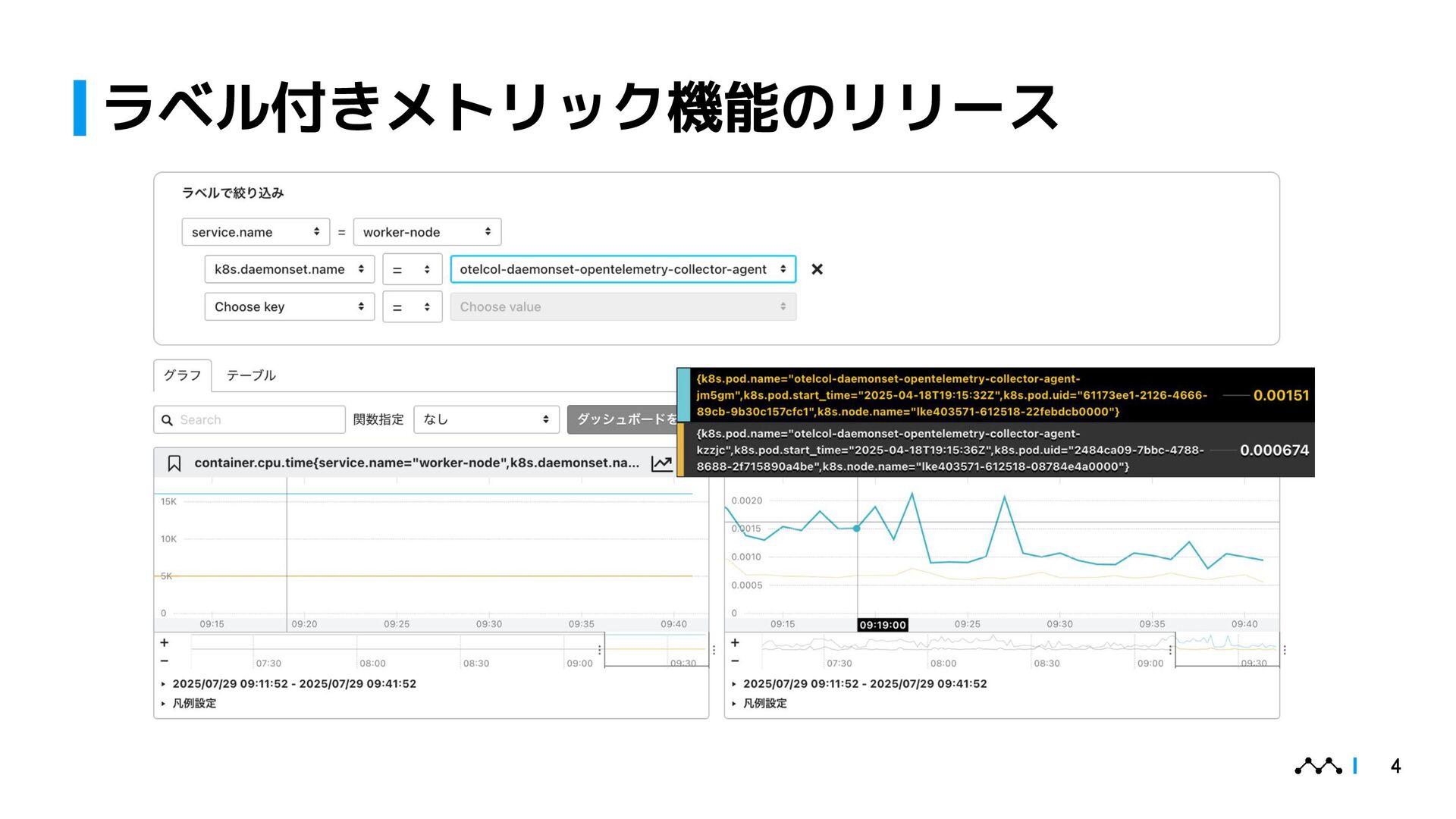Click the Mackerel logo at bottom right

(1318, 766)
